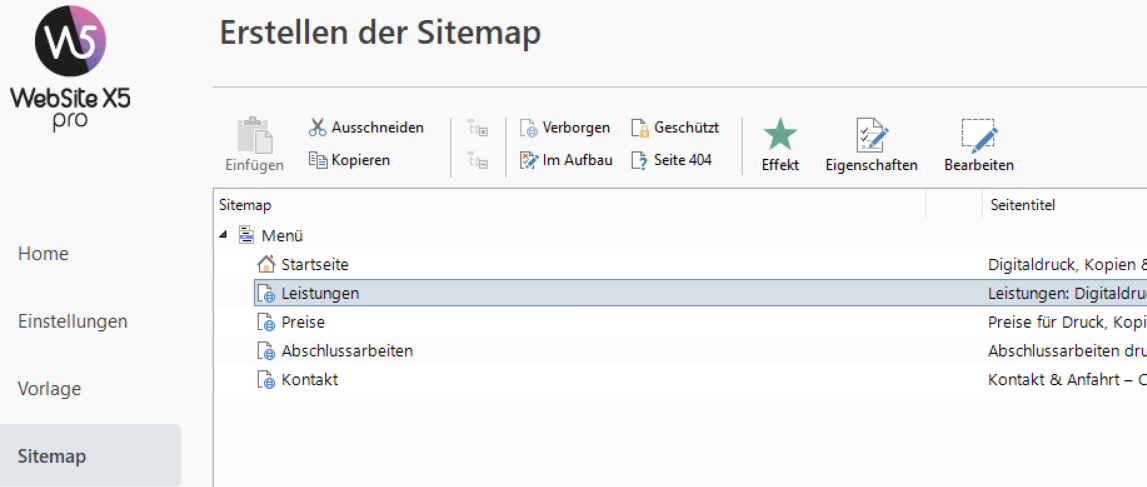Viewport: 1147px width, 487px height.
Task: Collapse the Menü tree node
Action: point(223,236)
